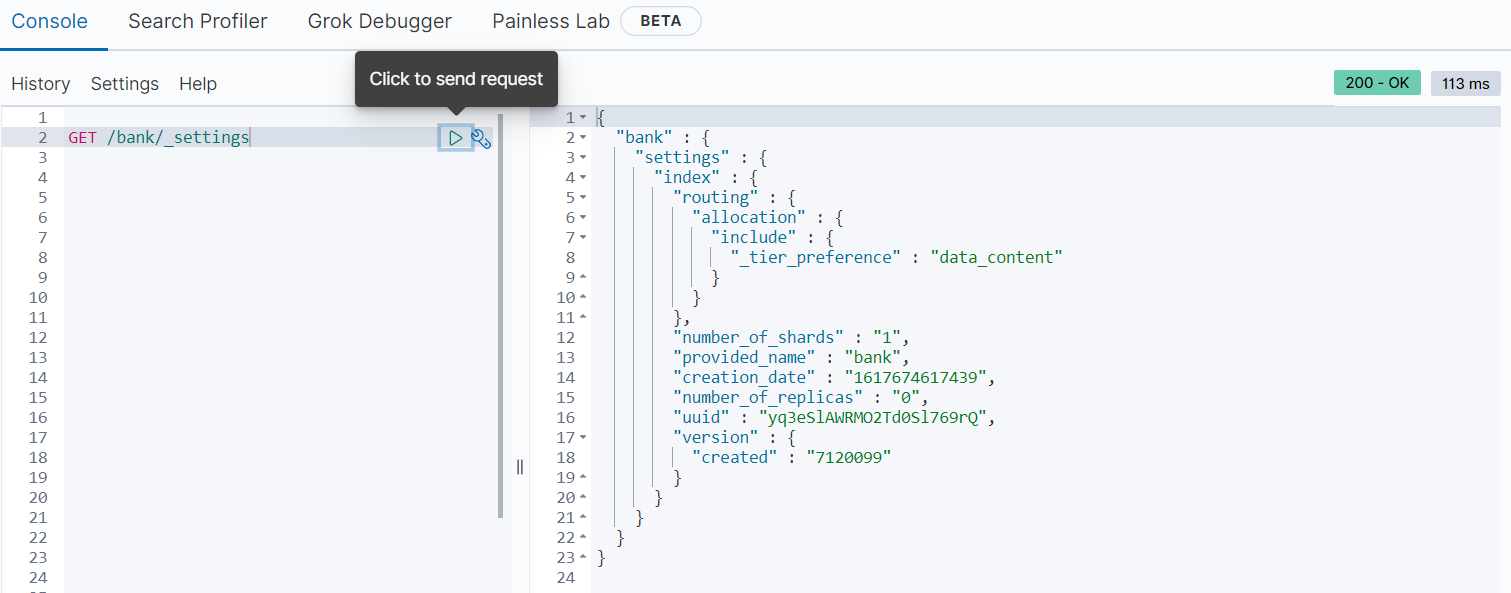Click the 200 - OK status badge
The height and width of the screenshot is (593, 1511).
pyautogui.click(x=1377, y=83)
